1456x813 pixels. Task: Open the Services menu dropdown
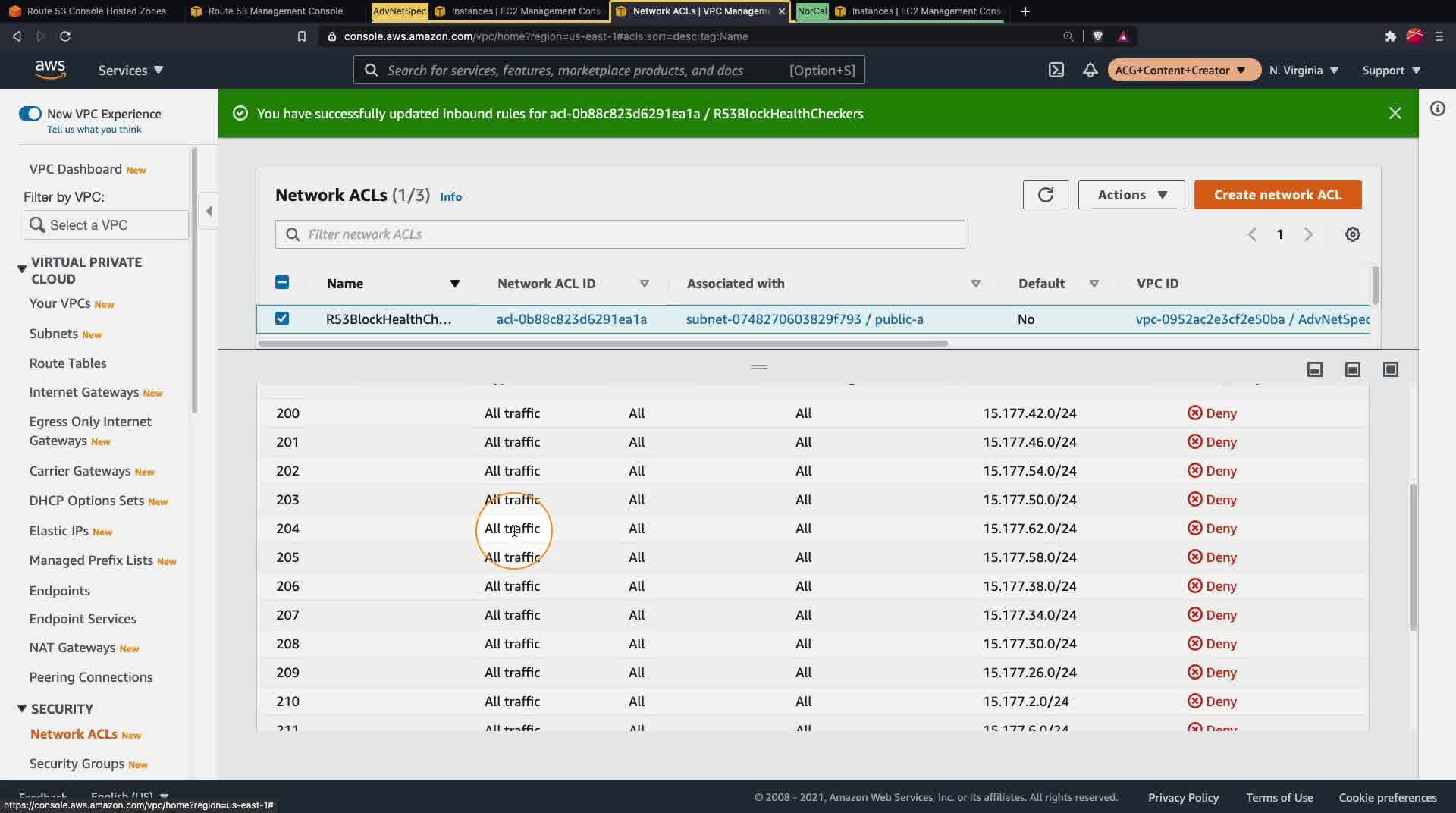[130, 70]
